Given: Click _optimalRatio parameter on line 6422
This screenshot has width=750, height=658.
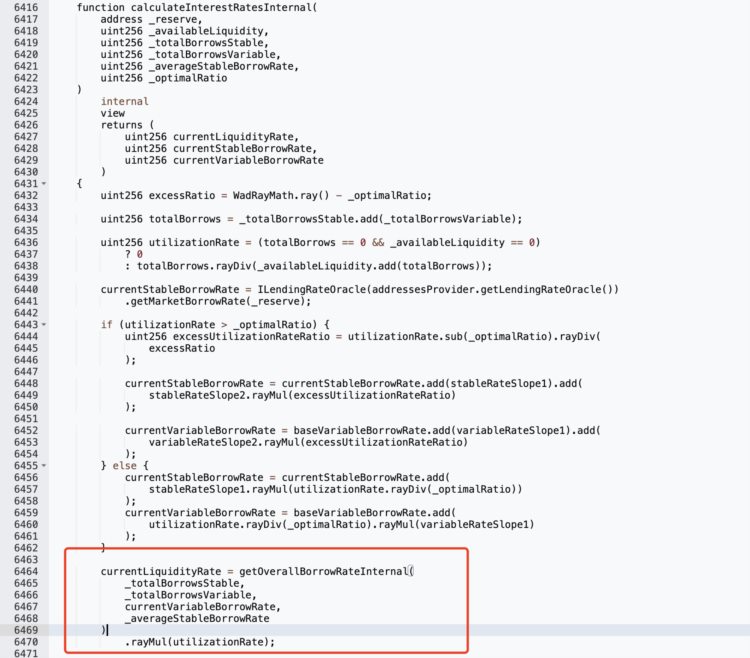Looking at the screenshot, I should tap(188, 78).
